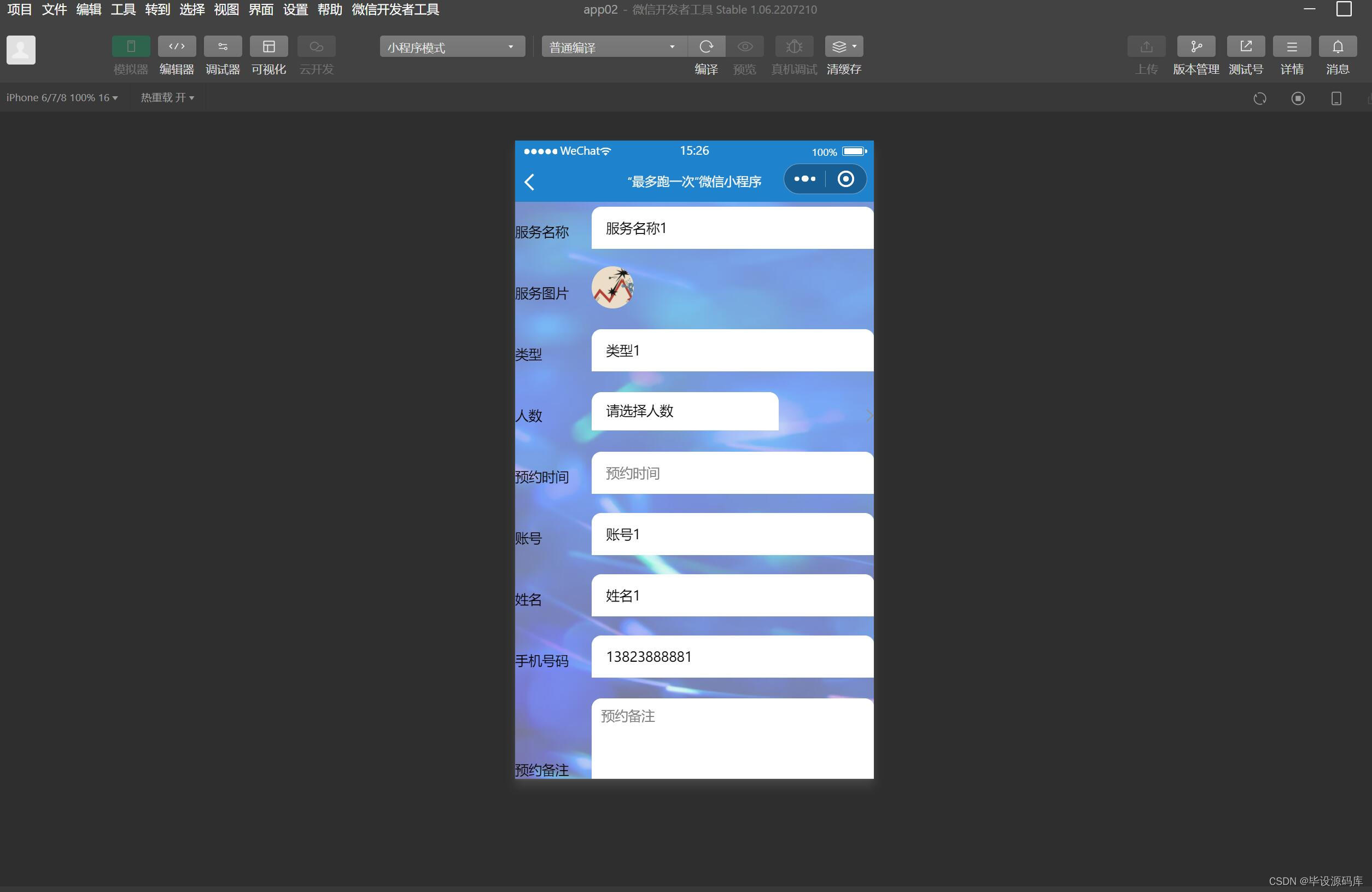Click the 手机号码 label text
The height and width of the screenshot is (892, 1372).
coord(541,661)
